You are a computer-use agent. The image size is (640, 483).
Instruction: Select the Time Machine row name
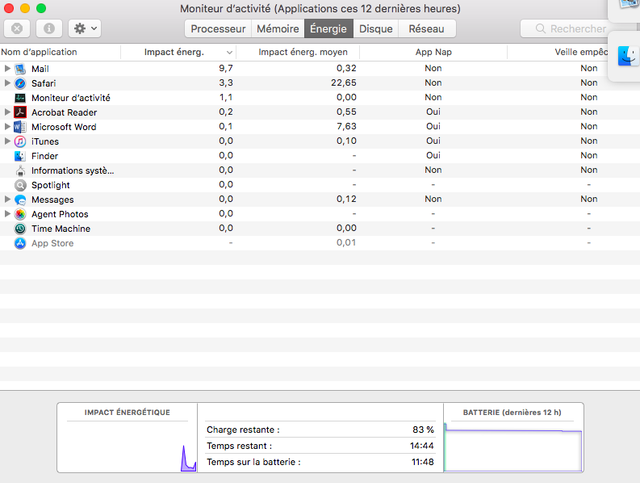[61, 229]
